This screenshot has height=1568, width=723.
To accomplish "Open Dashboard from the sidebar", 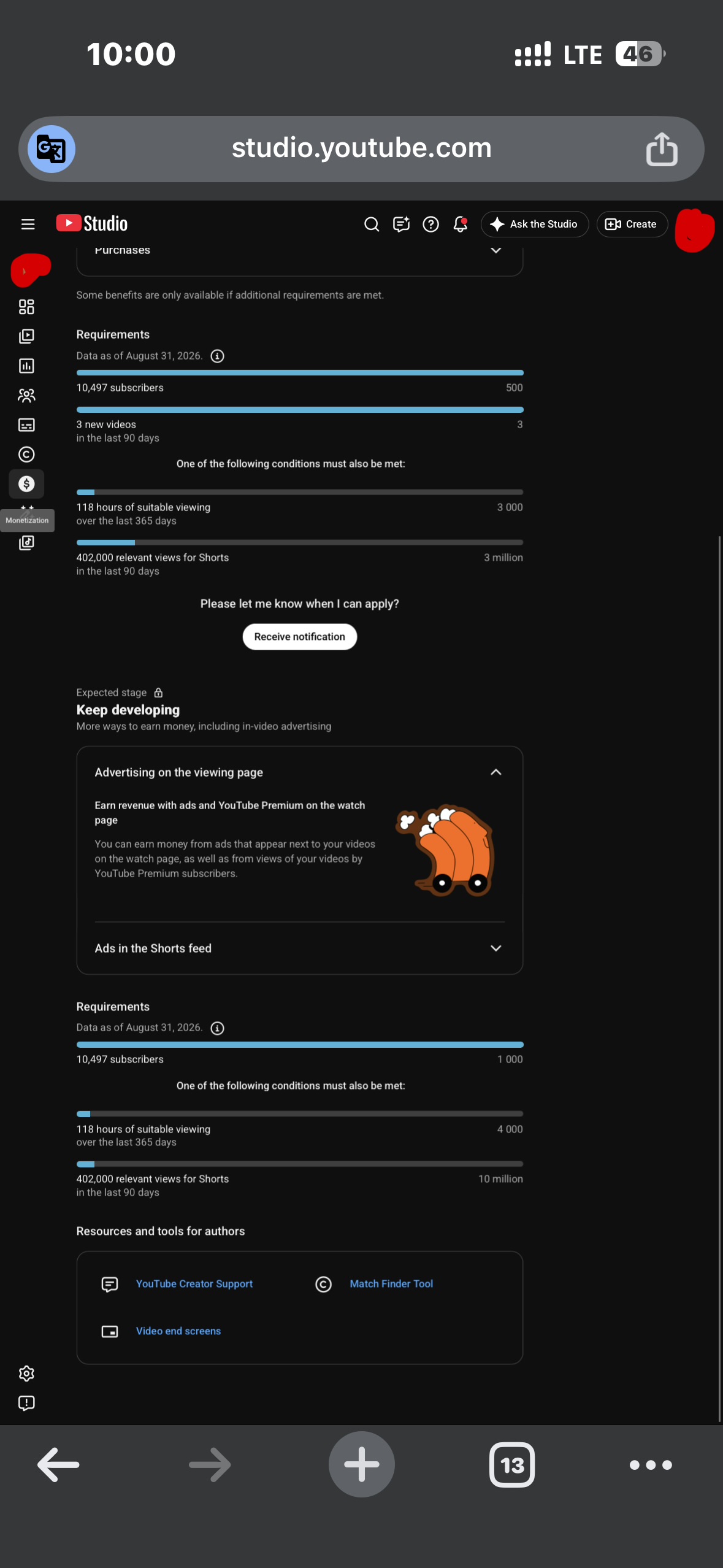I will point(26,307).
